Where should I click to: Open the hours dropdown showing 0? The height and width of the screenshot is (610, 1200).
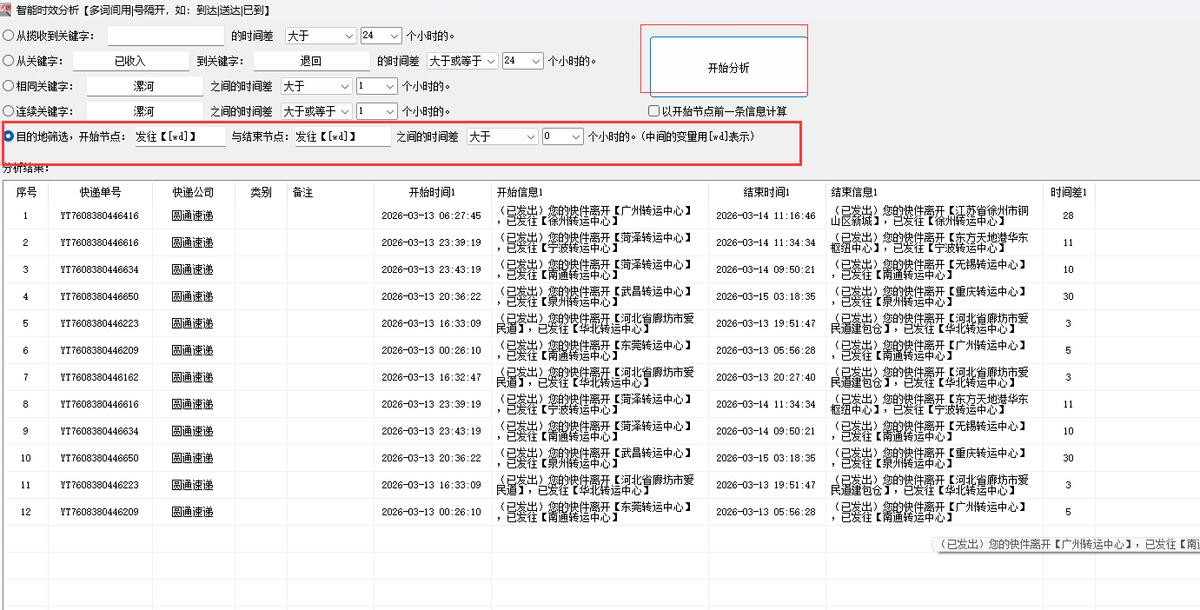coord(562,137)
